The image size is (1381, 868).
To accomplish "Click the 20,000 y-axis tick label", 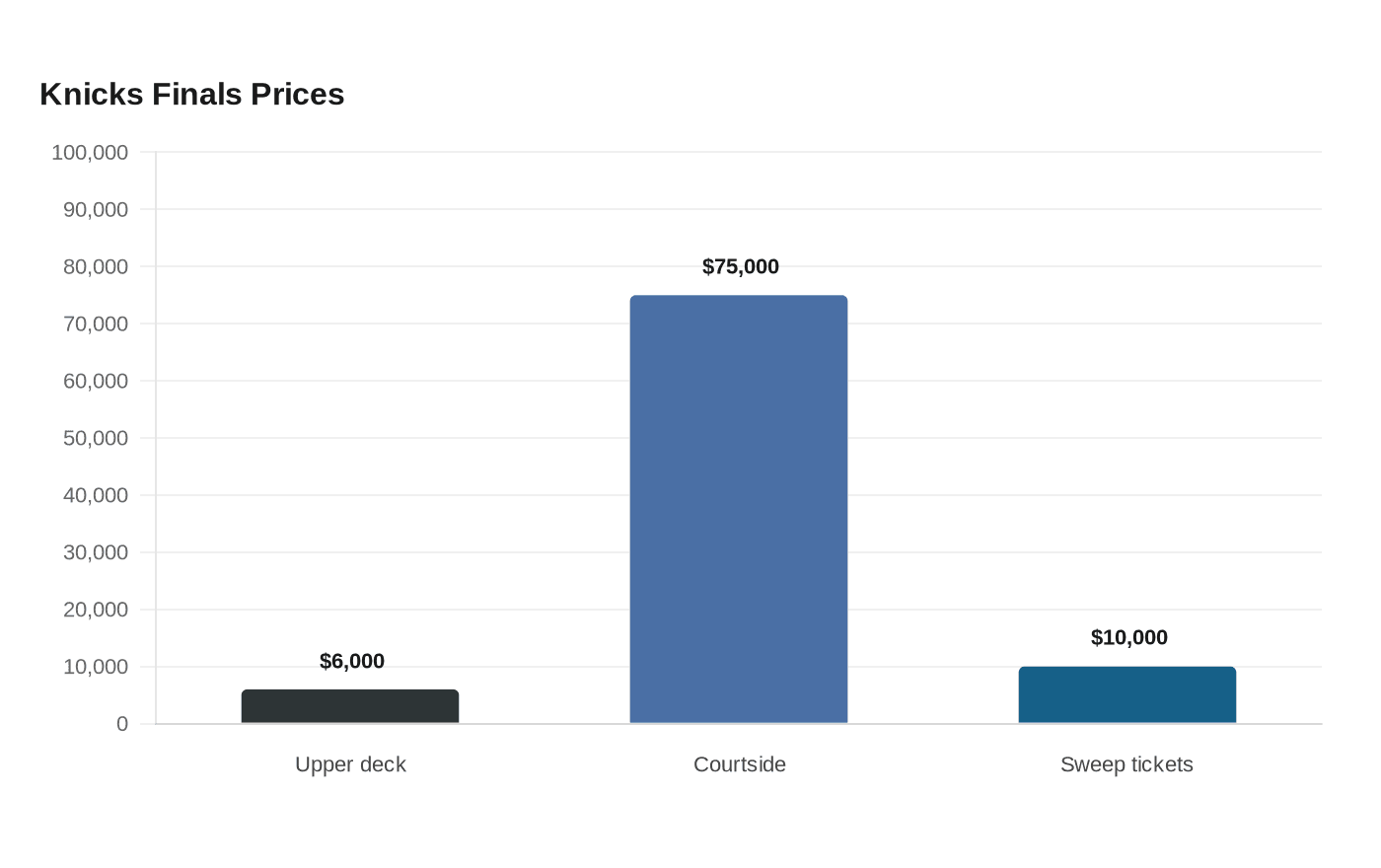I will (96, 611).
